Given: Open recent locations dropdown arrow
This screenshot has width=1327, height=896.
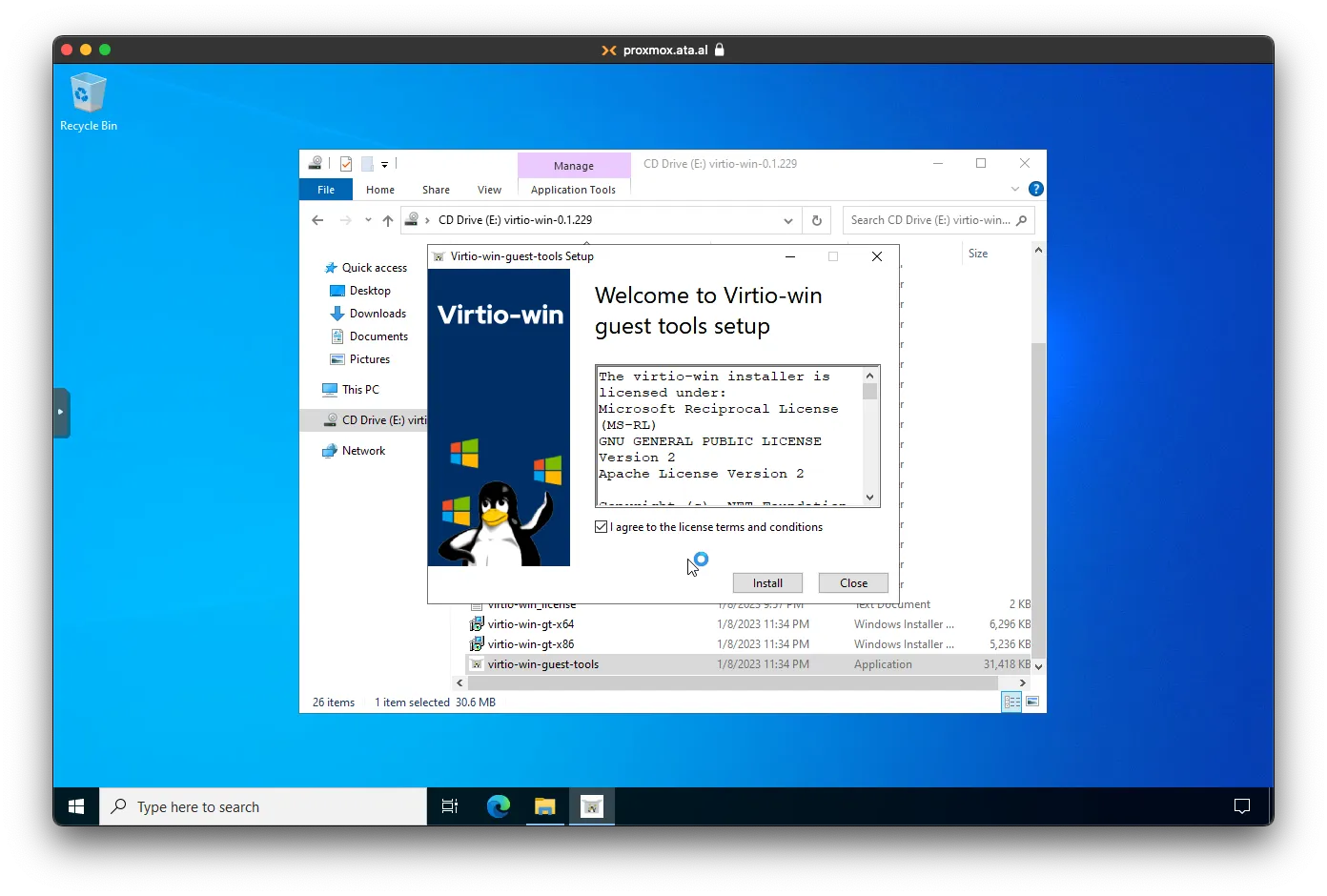Looking at the screenshot, I should [368, 220].
